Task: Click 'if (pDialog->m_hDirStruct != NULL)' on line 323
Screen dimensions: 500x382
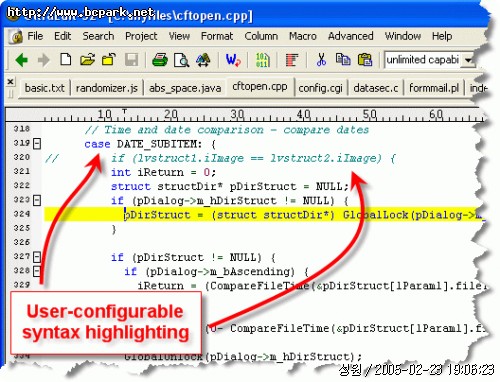Action: pyautogui.click(x=223, y=201)
